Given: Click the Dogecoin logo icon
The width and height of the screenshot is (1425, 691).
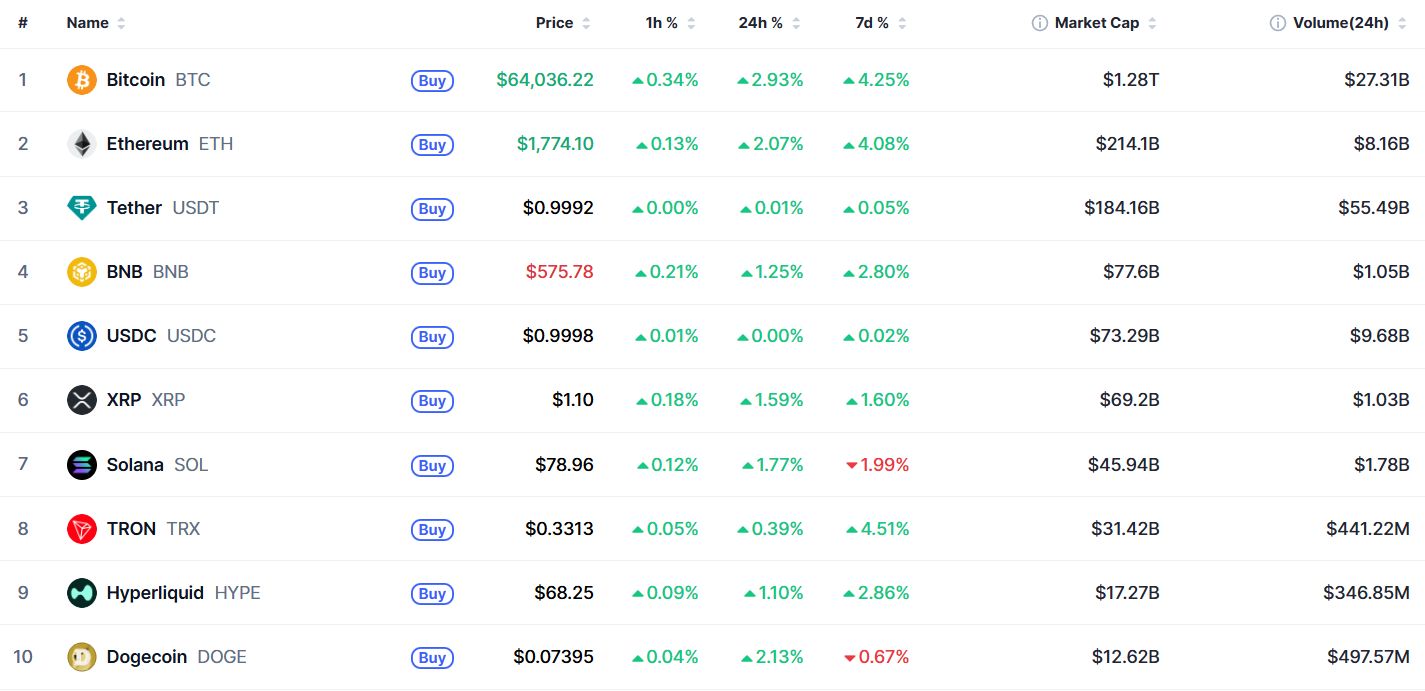Looking at the screenshot, I should [x=82, y=657].
